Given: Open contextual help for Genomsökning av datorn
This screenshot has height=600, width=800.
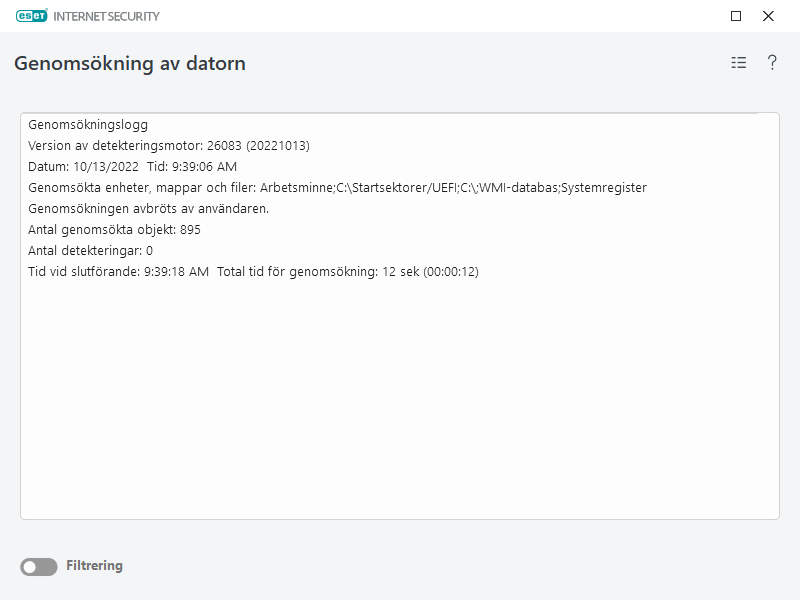Looking at the screenshot, I should coord(771,62).
